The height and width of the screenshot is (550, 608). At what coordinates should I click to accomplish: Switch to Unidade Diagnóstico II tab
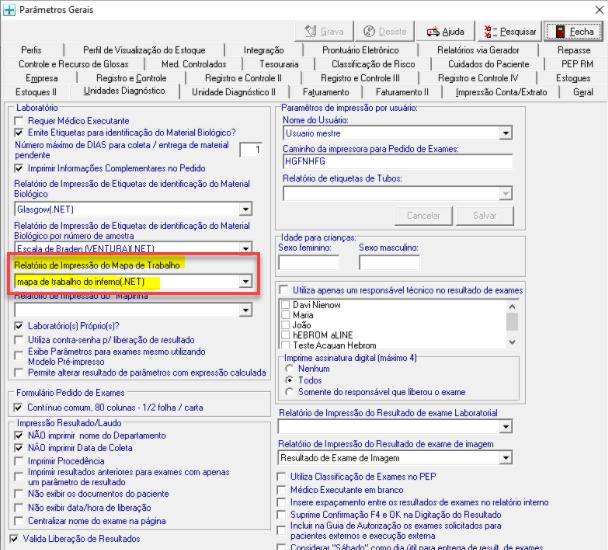pos(233,92)
